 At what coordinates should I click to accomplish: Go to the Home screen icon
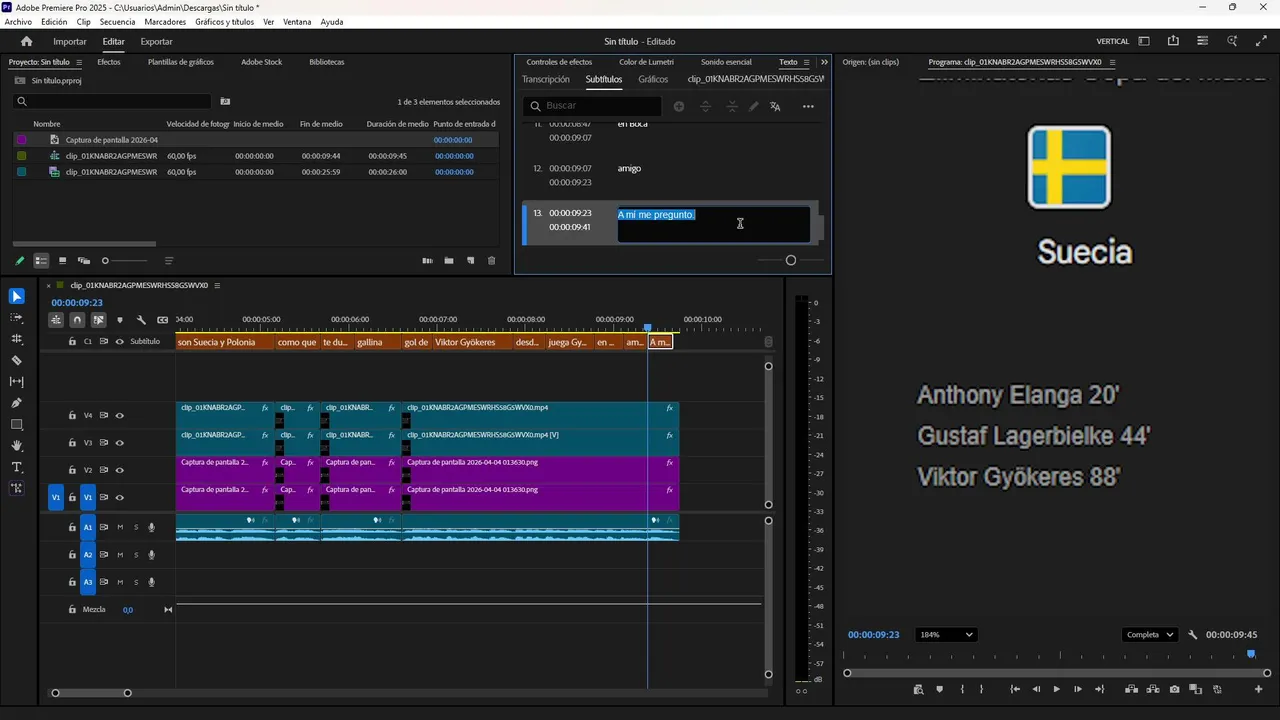(x=27, y=41)
